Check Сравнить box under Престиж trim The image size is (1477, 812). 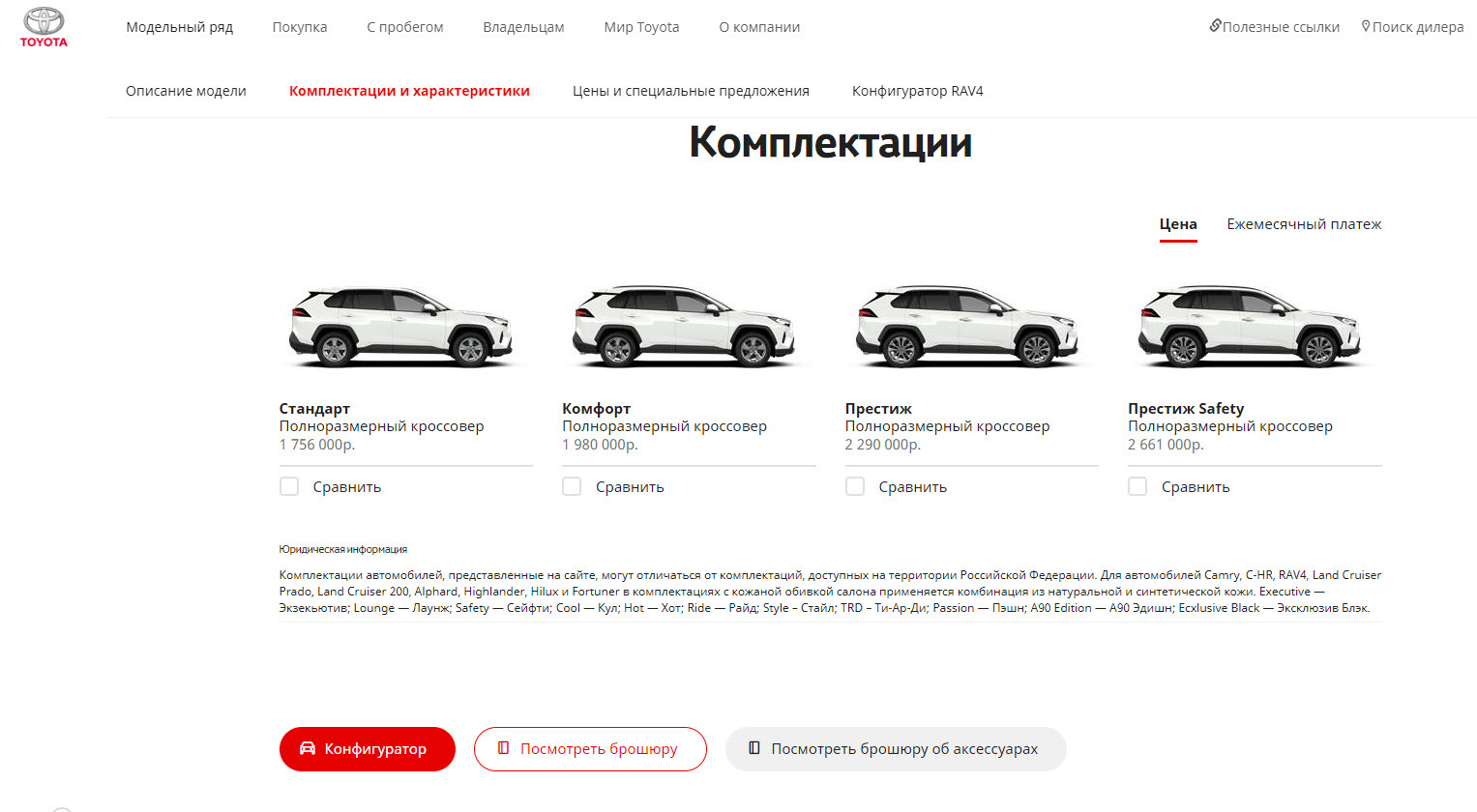coord(855,486)
